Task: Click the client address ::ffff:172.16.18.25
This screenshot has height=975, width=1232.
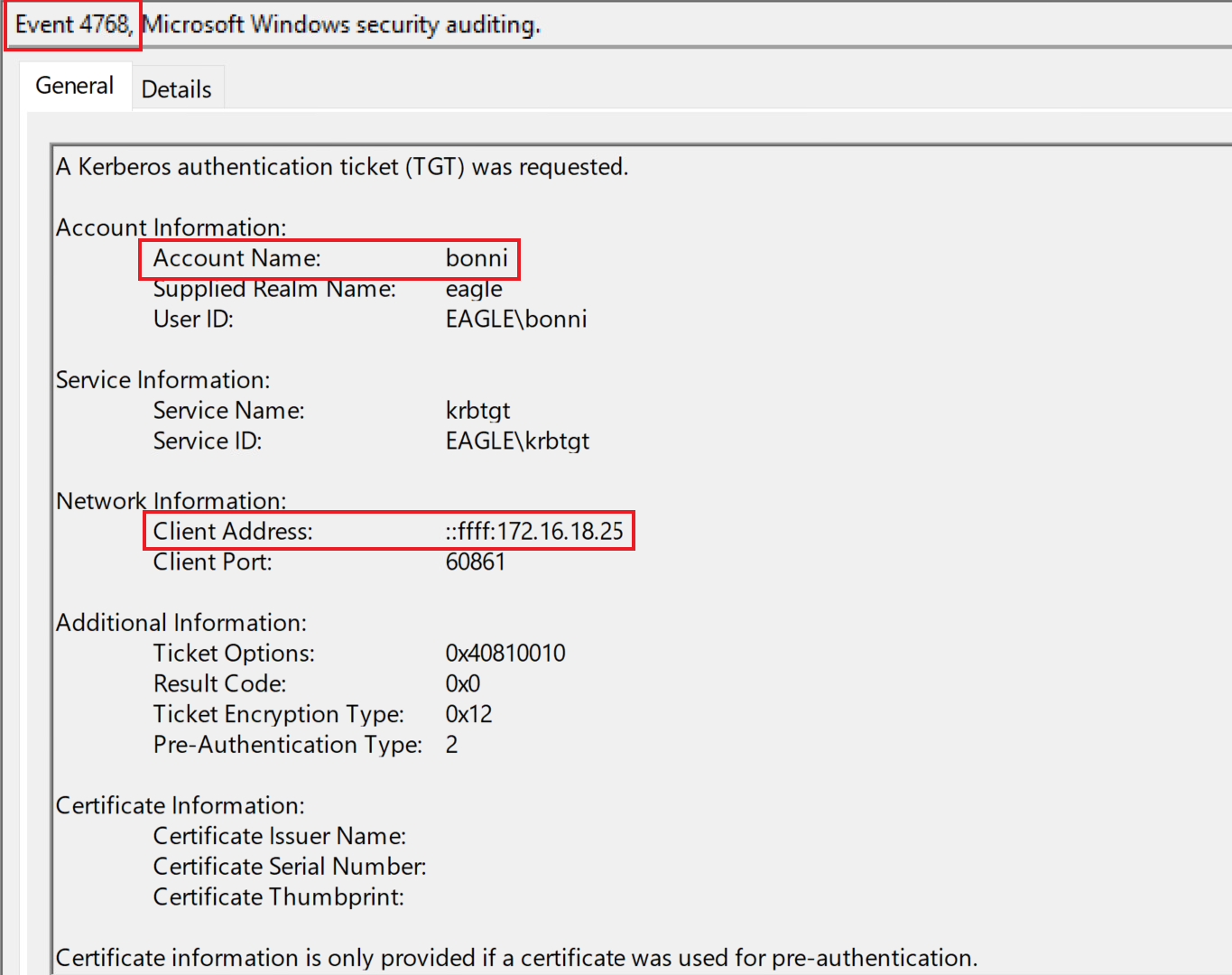Action: (x=534, y=531)
